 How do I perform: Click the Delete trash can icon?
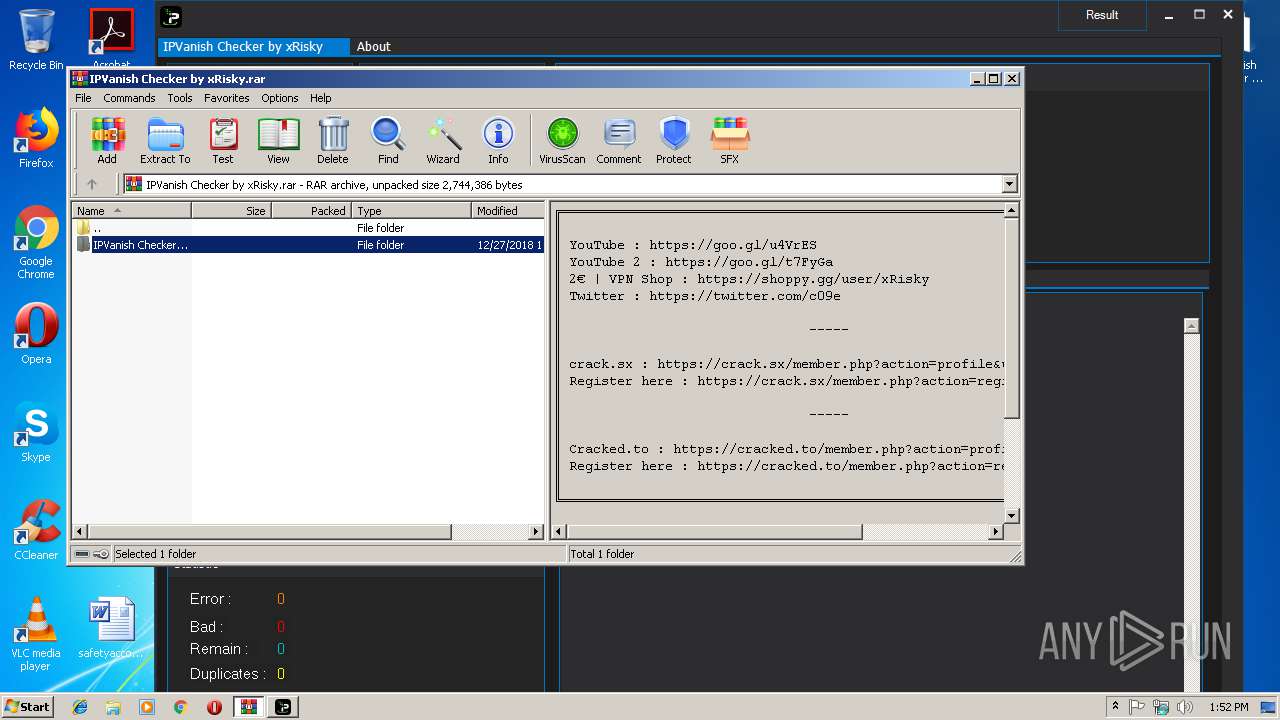point(333,140)
